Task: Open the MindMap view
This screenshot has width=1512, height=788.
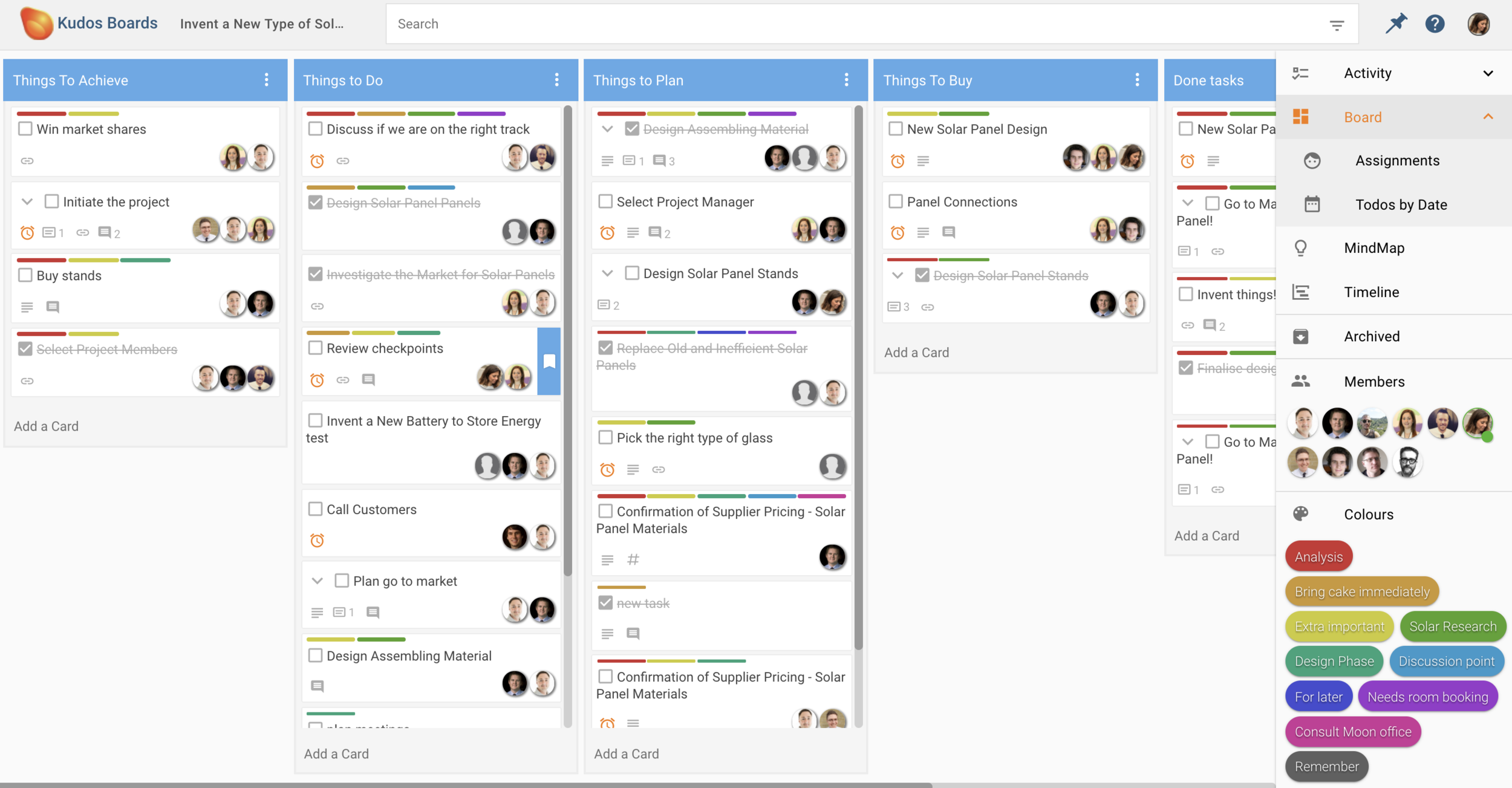Action: (x=1374, y=247)
